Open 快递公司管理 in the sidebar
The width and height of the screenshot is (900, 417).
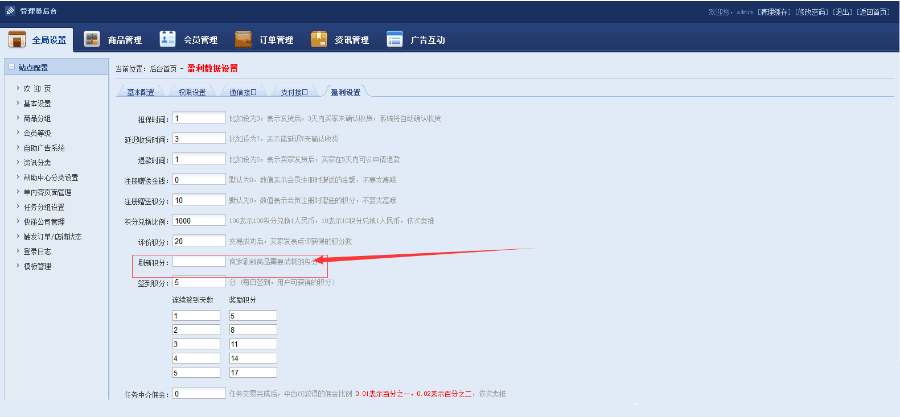44,221
